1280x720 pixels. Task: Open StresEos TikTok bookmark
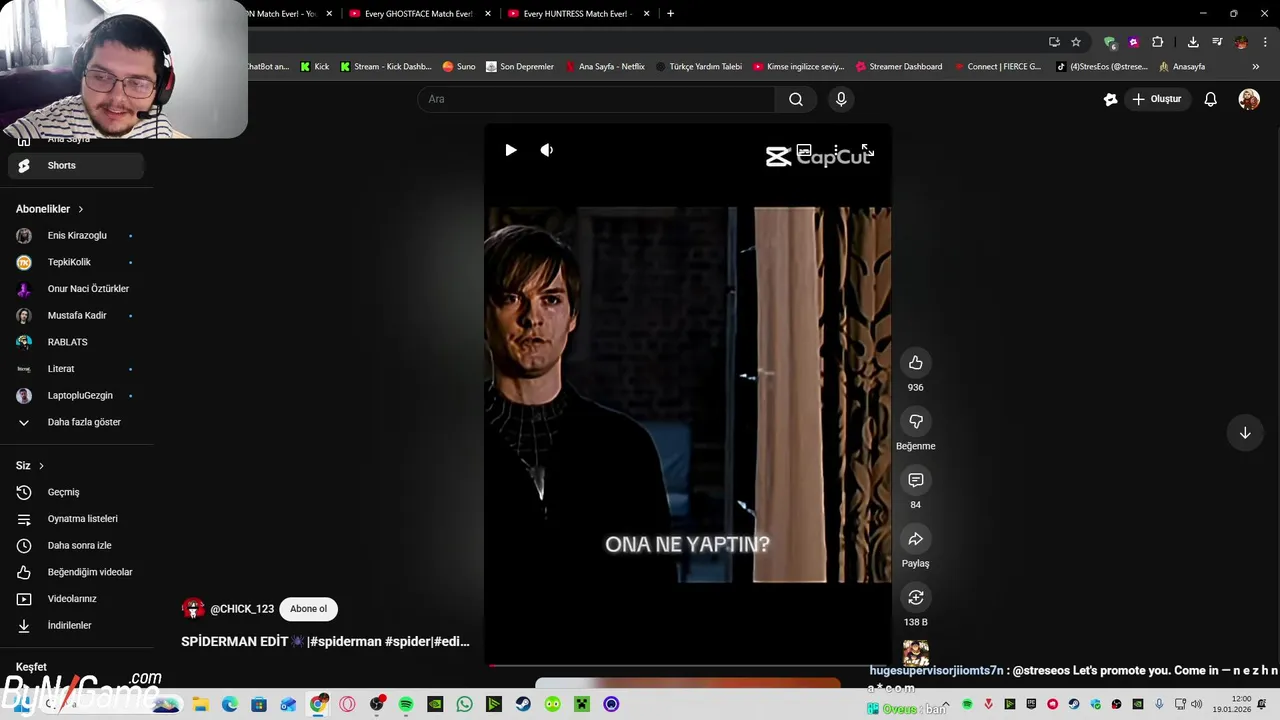1102,67
